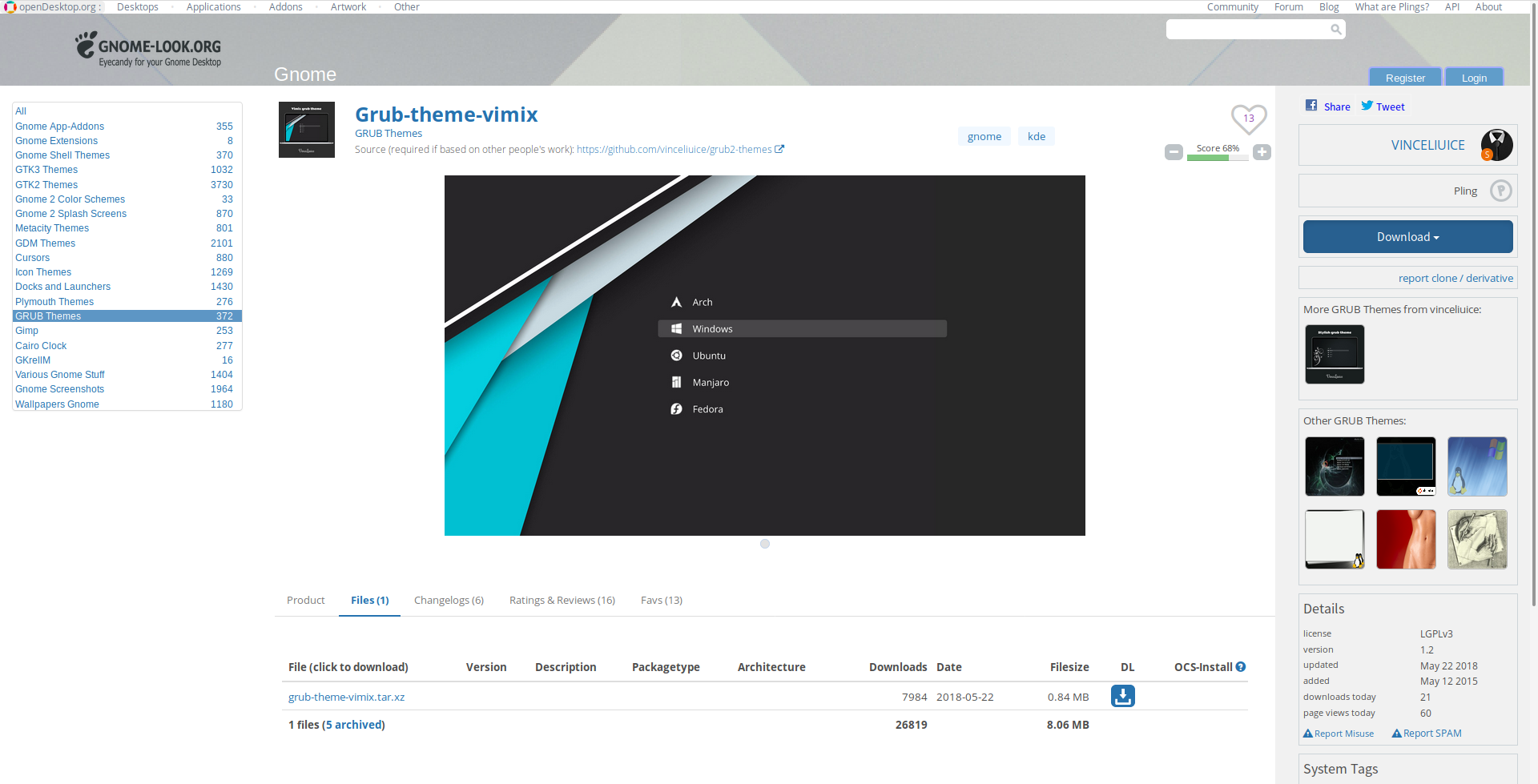Switch to the Product tab
Viewport: 1538px width, 784px height.
tap(305, 600)
